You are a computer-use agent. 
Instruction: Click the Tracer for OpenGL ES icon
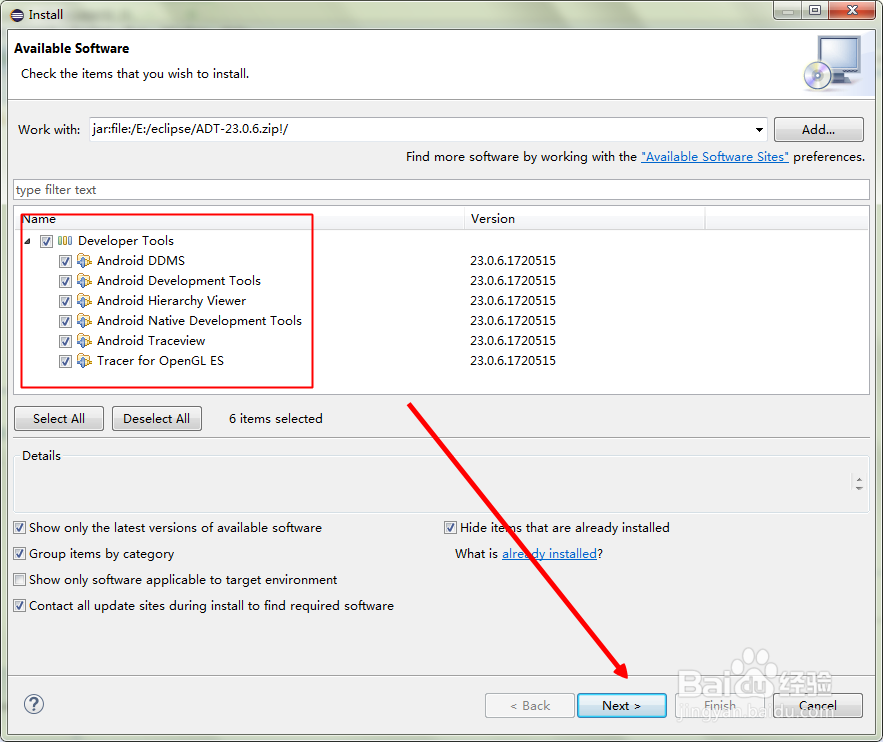click(x=84, y=361)
